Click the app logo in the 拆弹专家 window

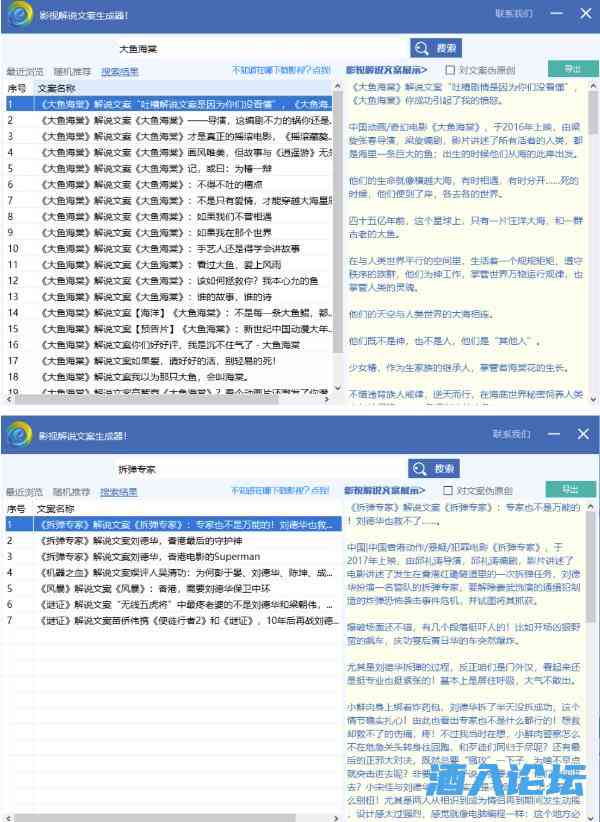pyautogui.click(x=19, y=435)
